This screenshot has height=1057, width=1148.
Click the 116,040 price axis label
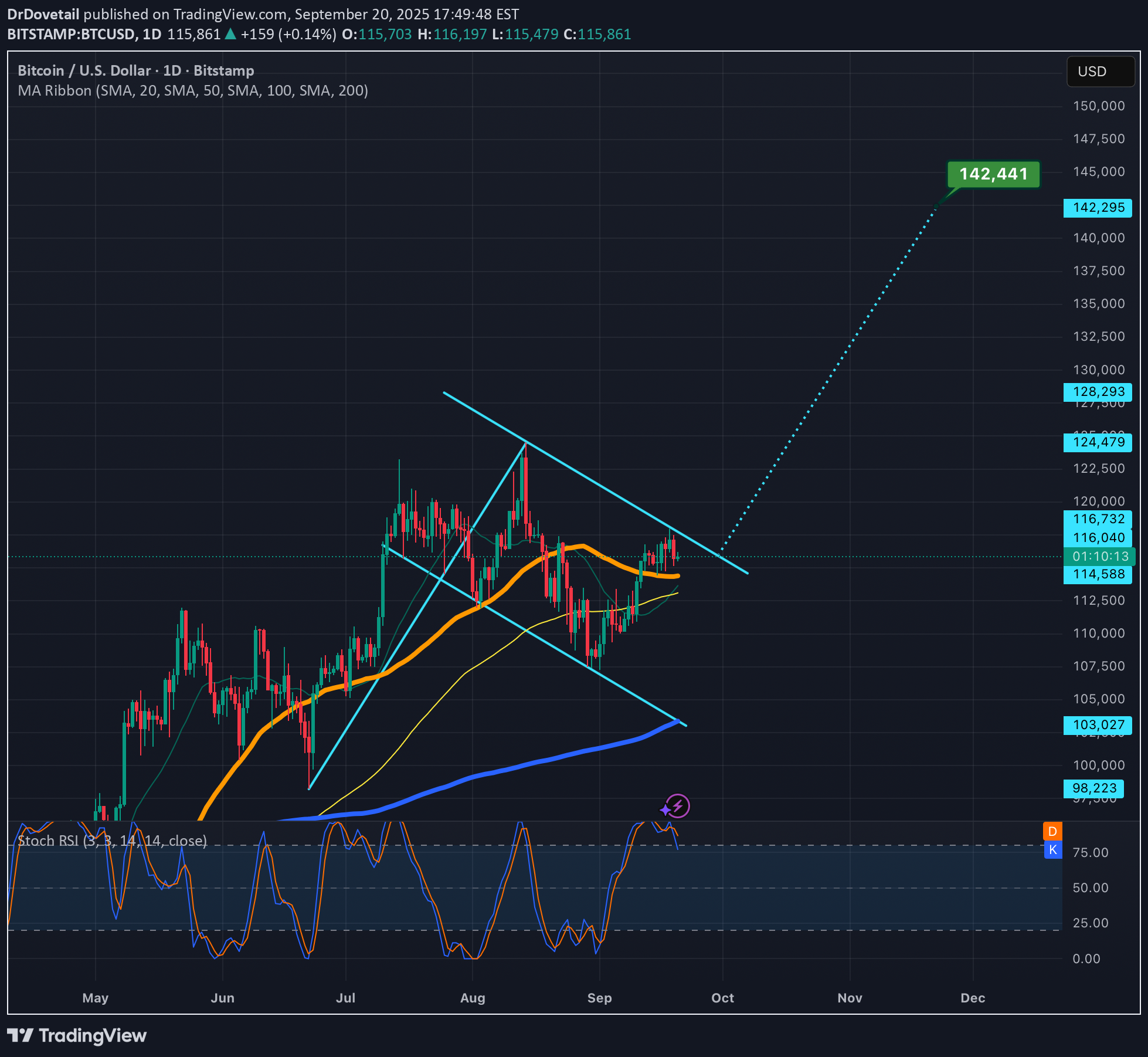click(x=1098, y=537)
